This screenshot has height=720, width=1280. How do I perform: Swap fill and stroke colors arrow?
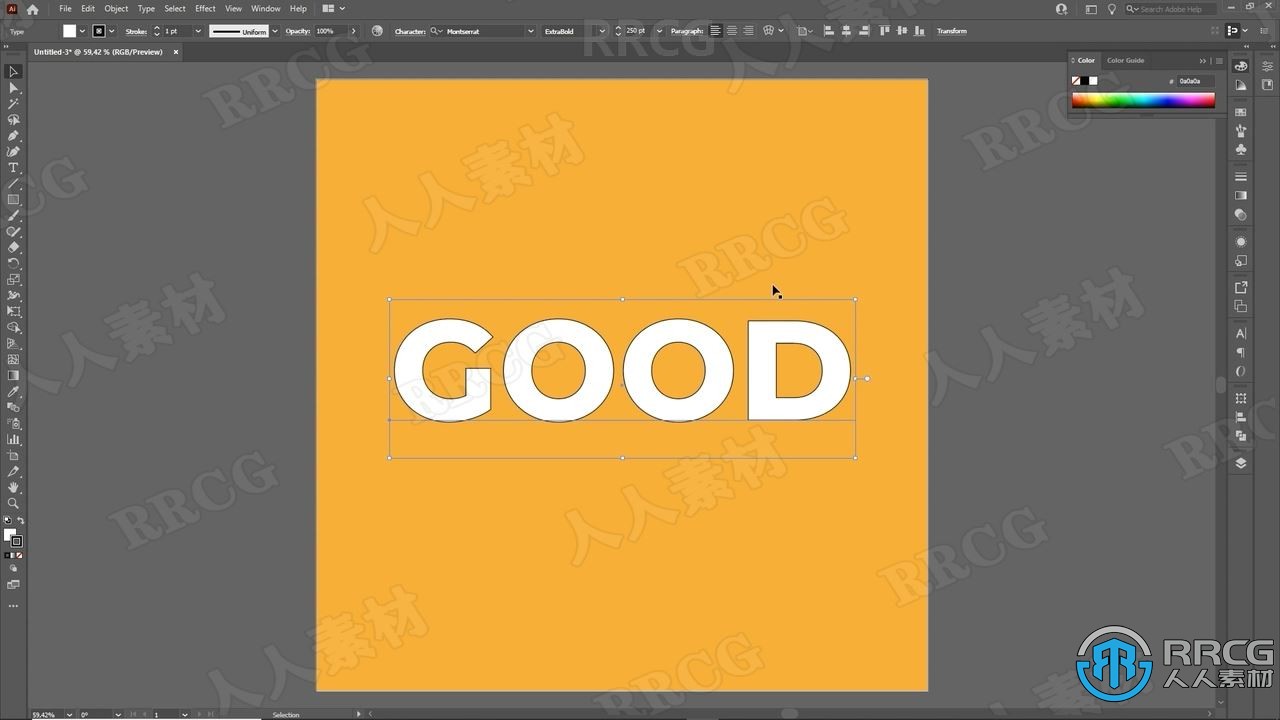[x=20, y=521]
